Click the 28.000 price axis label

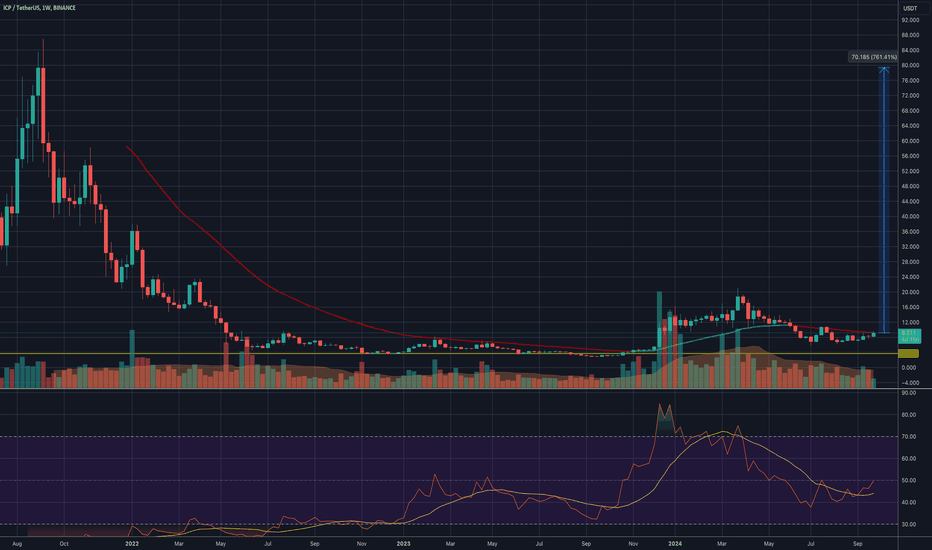point(910,262)
